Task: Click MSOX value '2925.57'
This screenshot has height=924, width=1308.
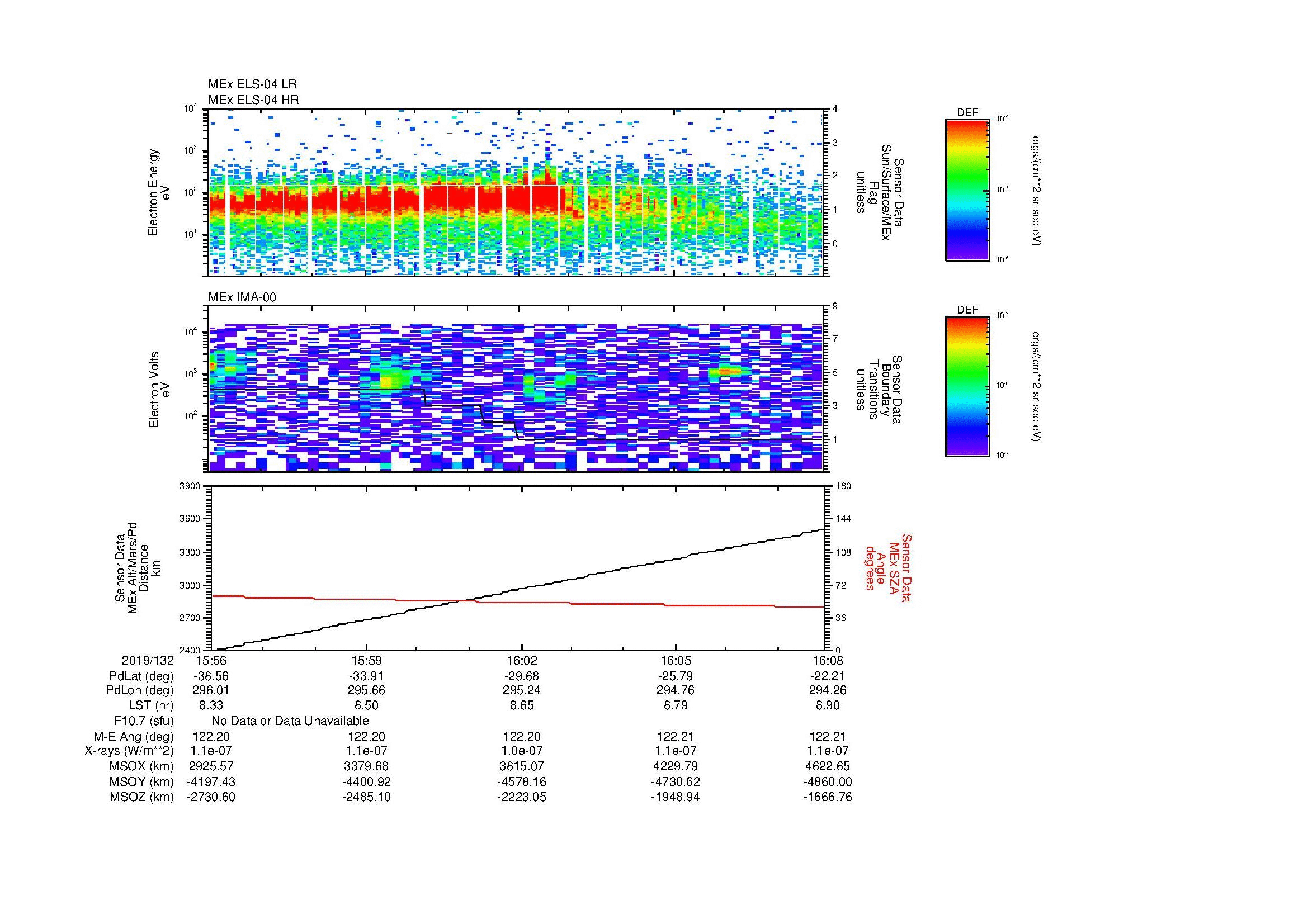Action: [211, 766]
